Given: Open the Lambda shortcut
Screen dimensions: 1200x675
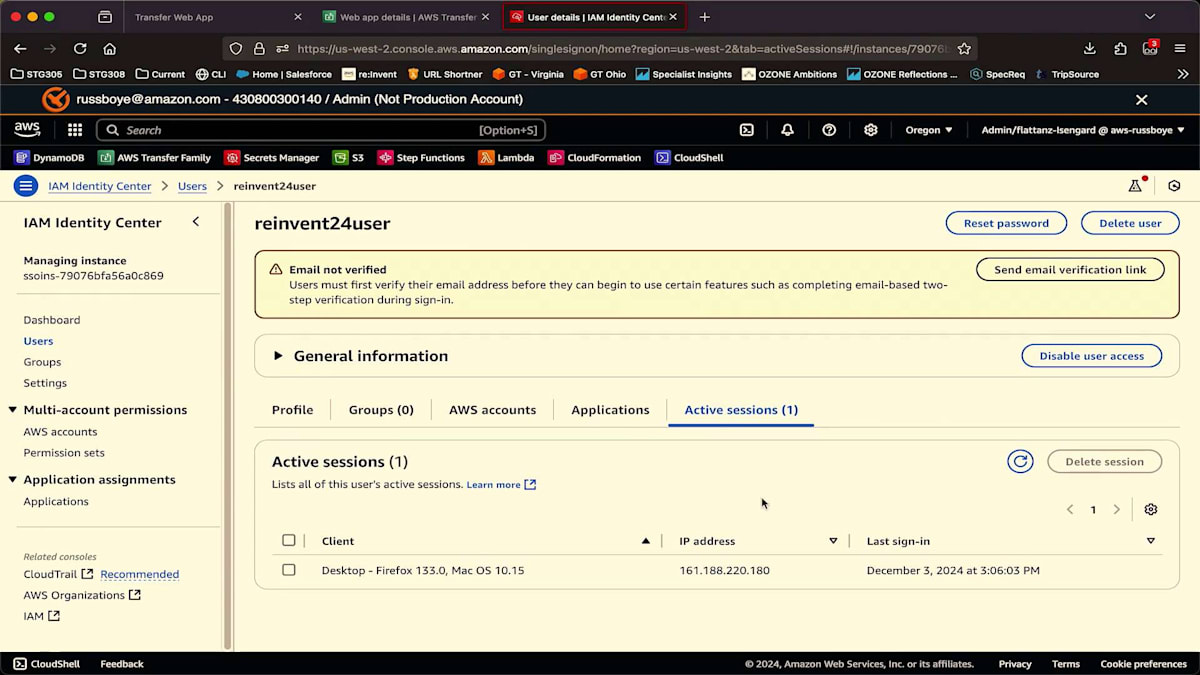Looking at the screenshot, I should (x=507, y=157).
